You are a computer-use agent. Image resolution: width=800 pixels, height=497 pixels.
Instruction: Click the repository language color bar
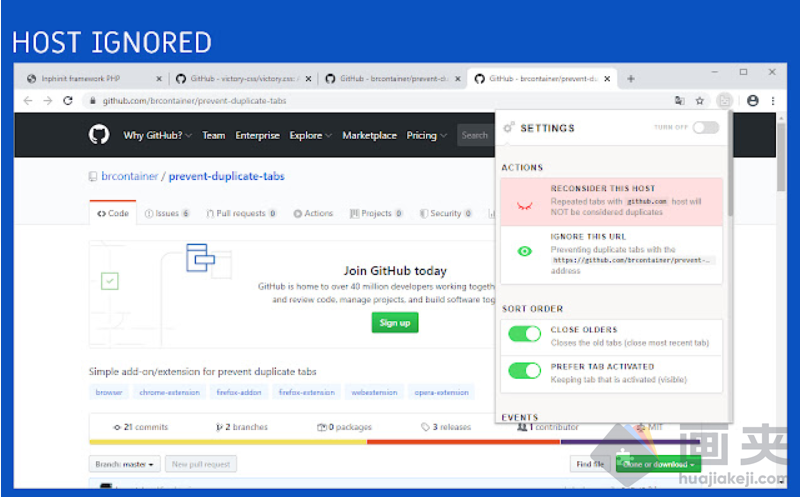(x=394, y=442)
